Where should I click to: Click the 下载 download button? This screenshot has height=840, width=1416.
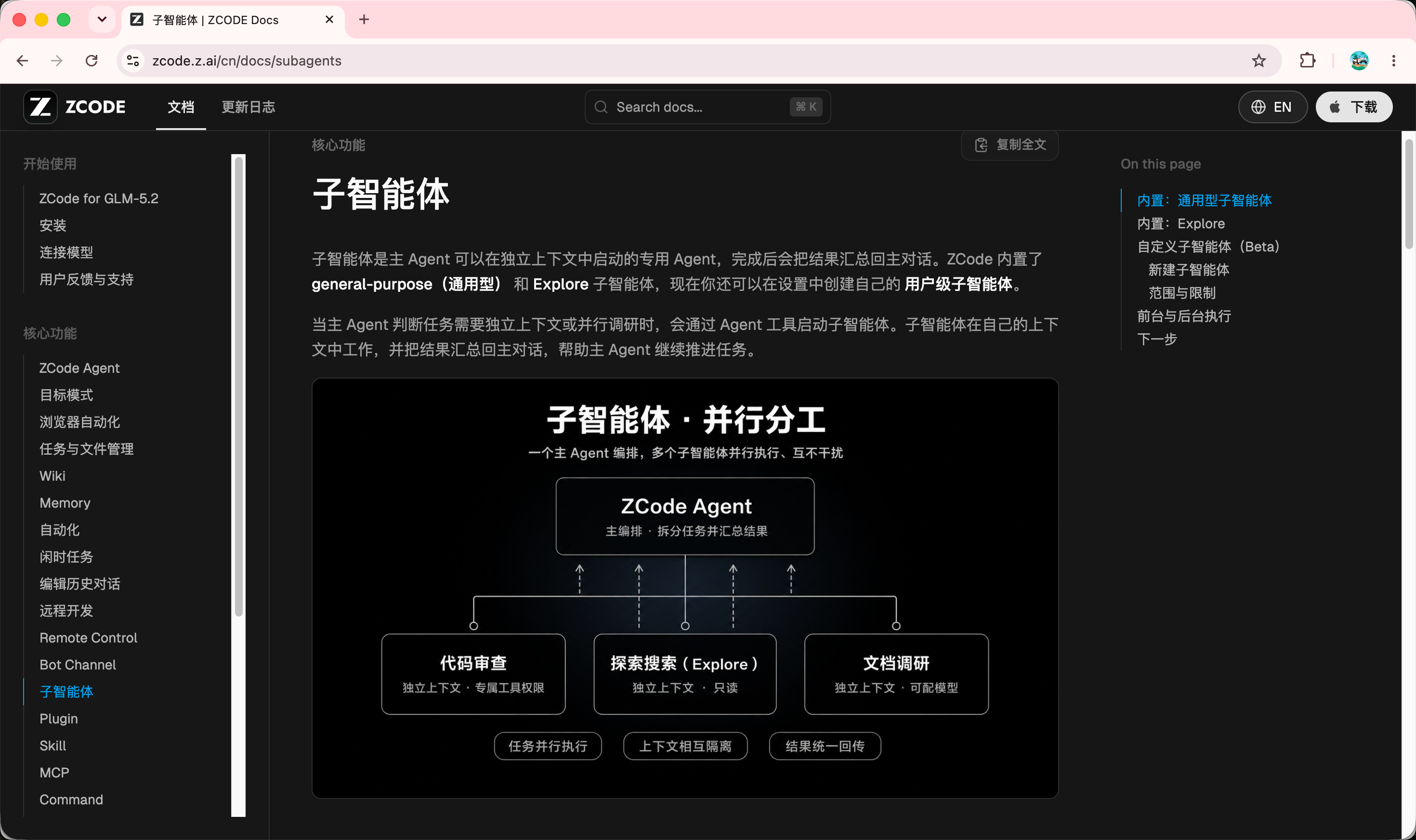(x=1354, y=107)
